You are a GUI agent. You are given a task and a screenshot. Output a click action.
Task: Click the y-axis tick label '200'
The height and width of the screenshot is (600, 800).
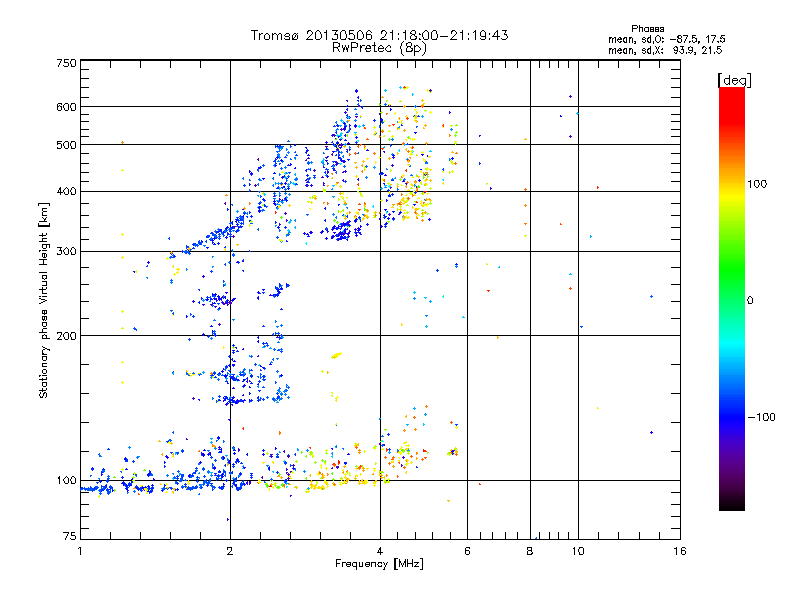[x=66, y=336]
